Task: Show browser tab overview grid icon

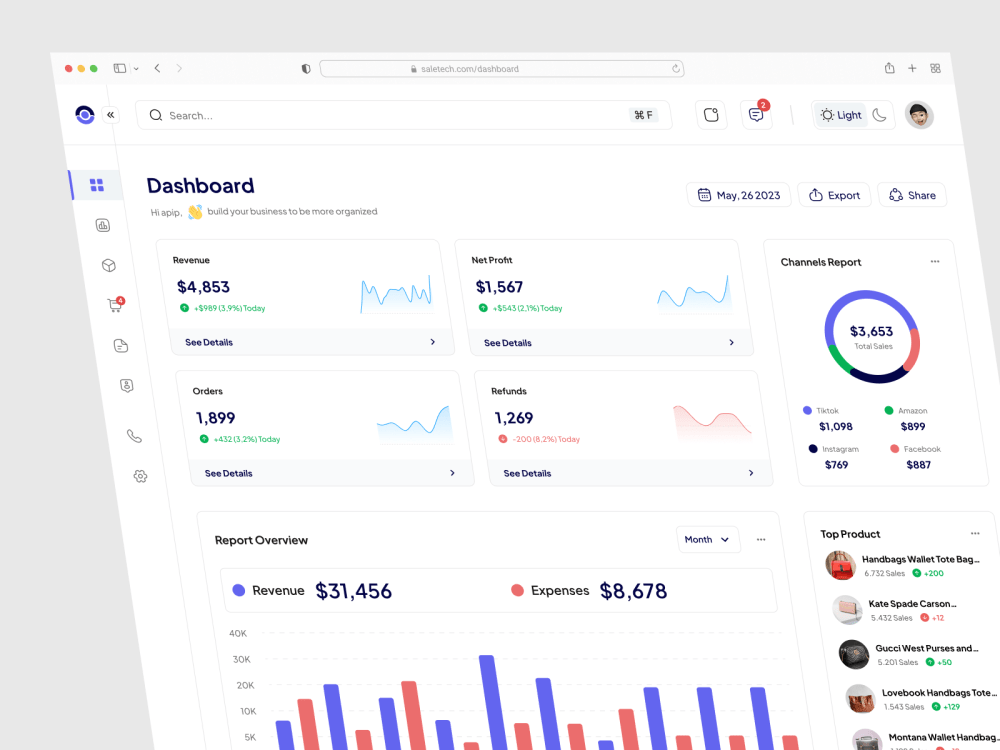Action: click(935, 68)
